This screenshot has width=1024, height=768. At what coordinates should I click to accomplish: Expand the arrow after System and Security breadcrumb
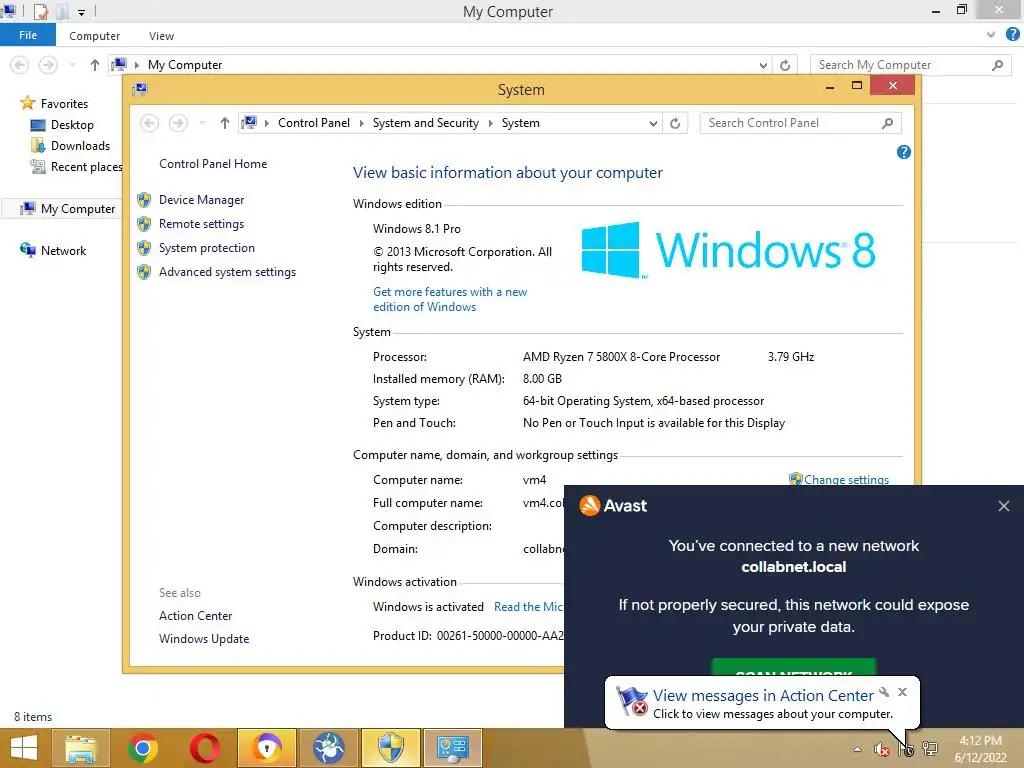click(490, 123)
